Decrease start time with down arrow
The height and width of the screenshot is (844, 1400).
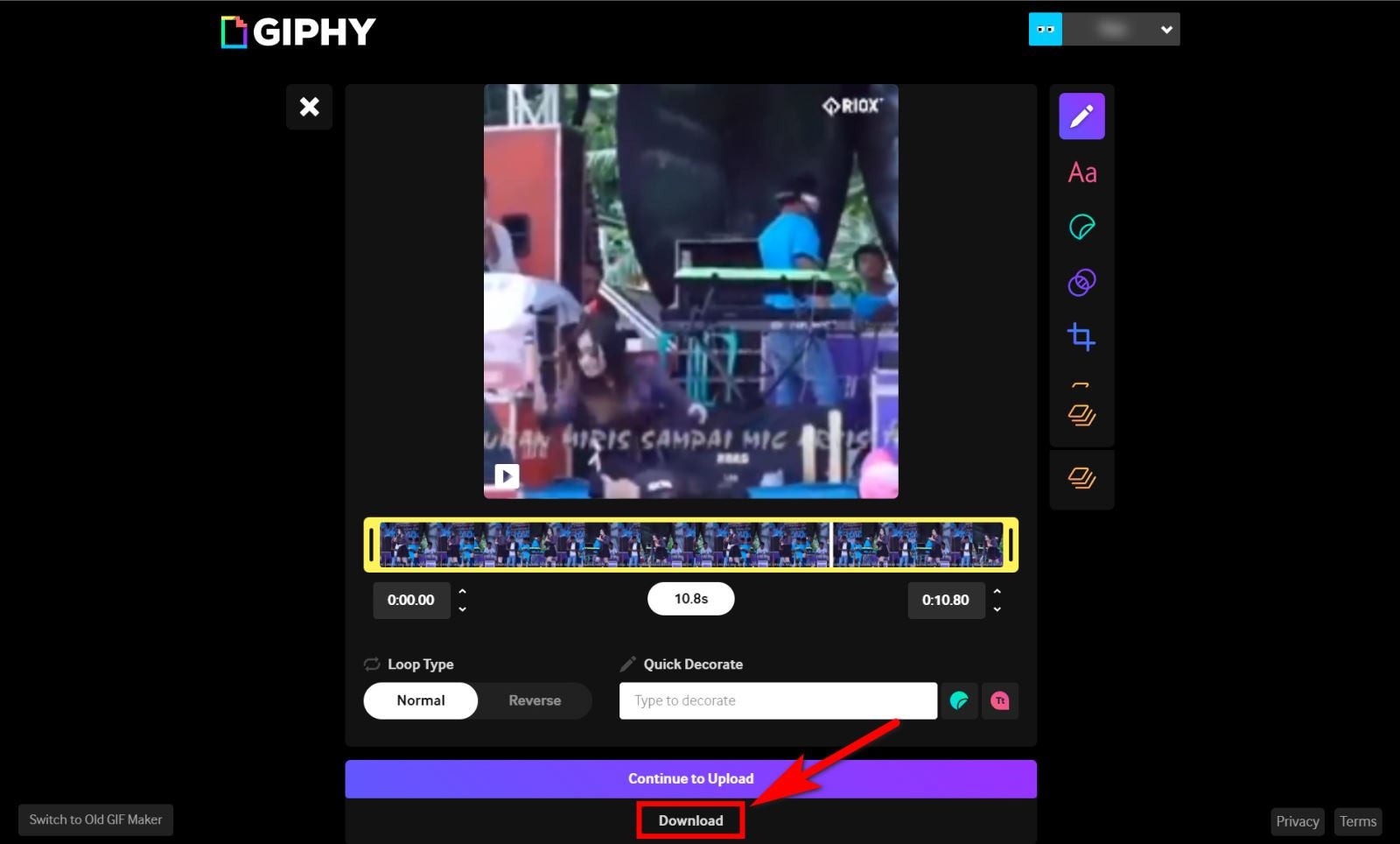click(462, 608)
